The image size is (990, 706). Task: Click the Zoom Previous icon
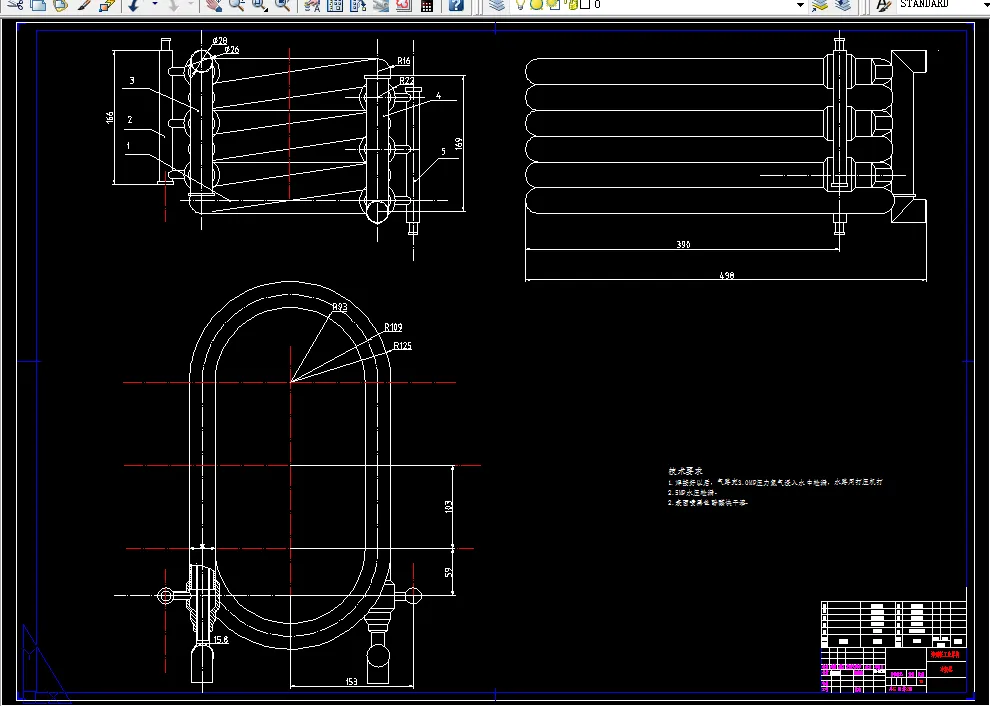click(x=283, y=4)
